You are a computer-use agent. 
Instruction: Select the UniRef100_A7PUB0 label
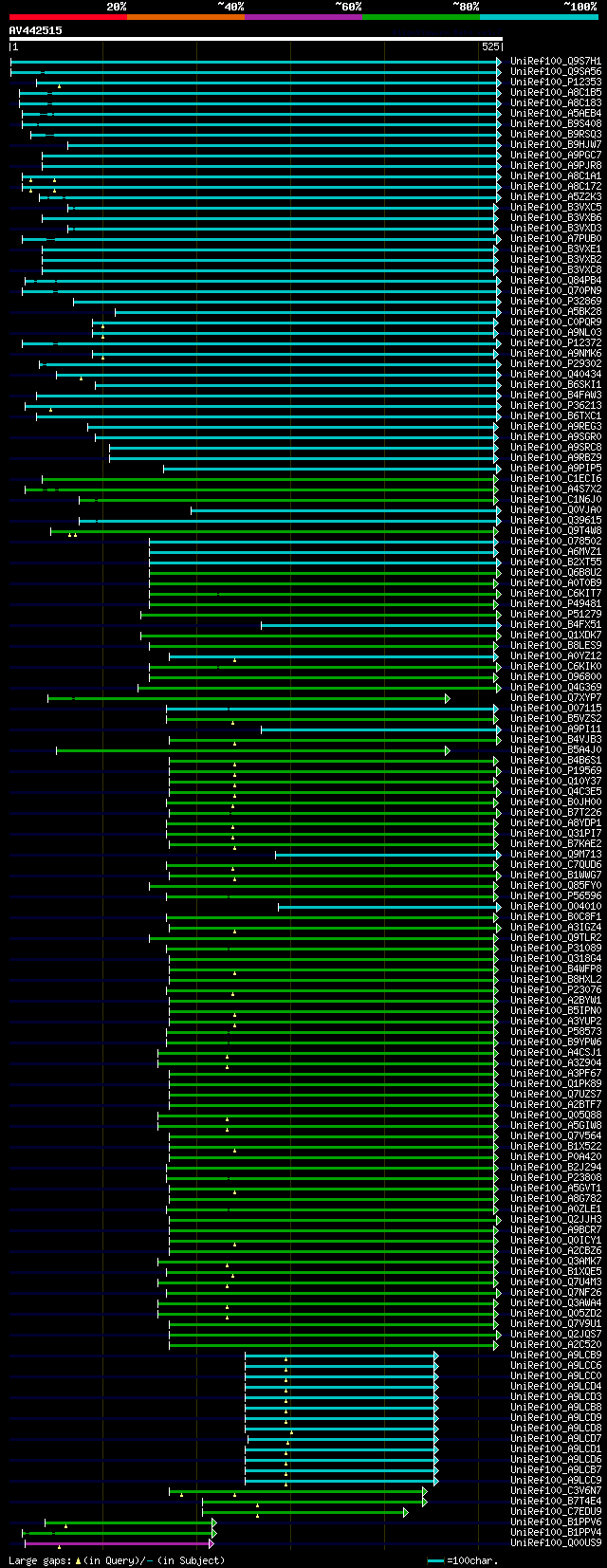[556, 239]
